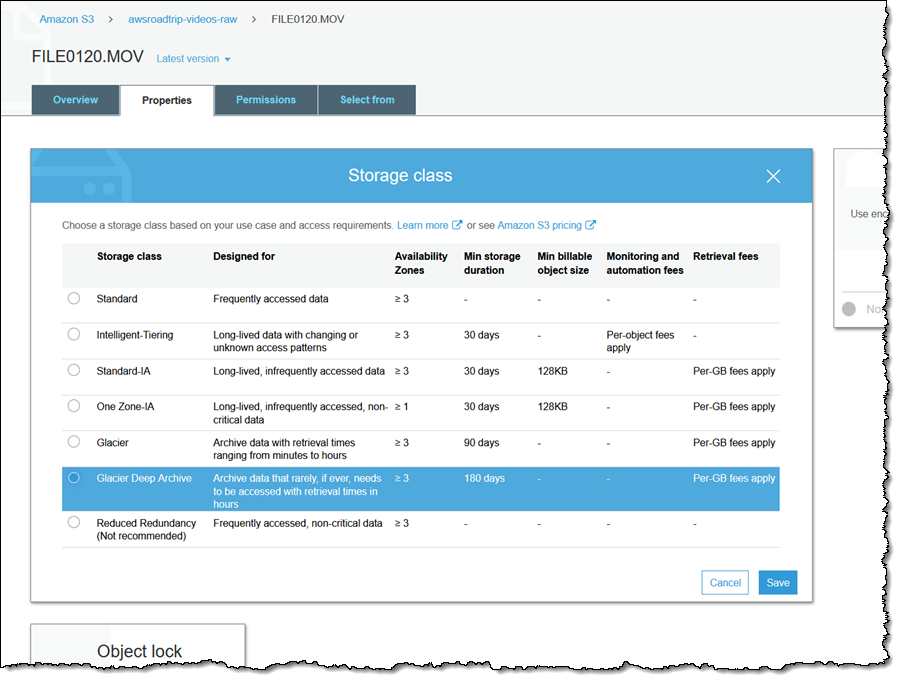The width and height of the screenshot is (900, 680).
Task: Close the Storage class dialog with X
Action: [x=773, y=176]
